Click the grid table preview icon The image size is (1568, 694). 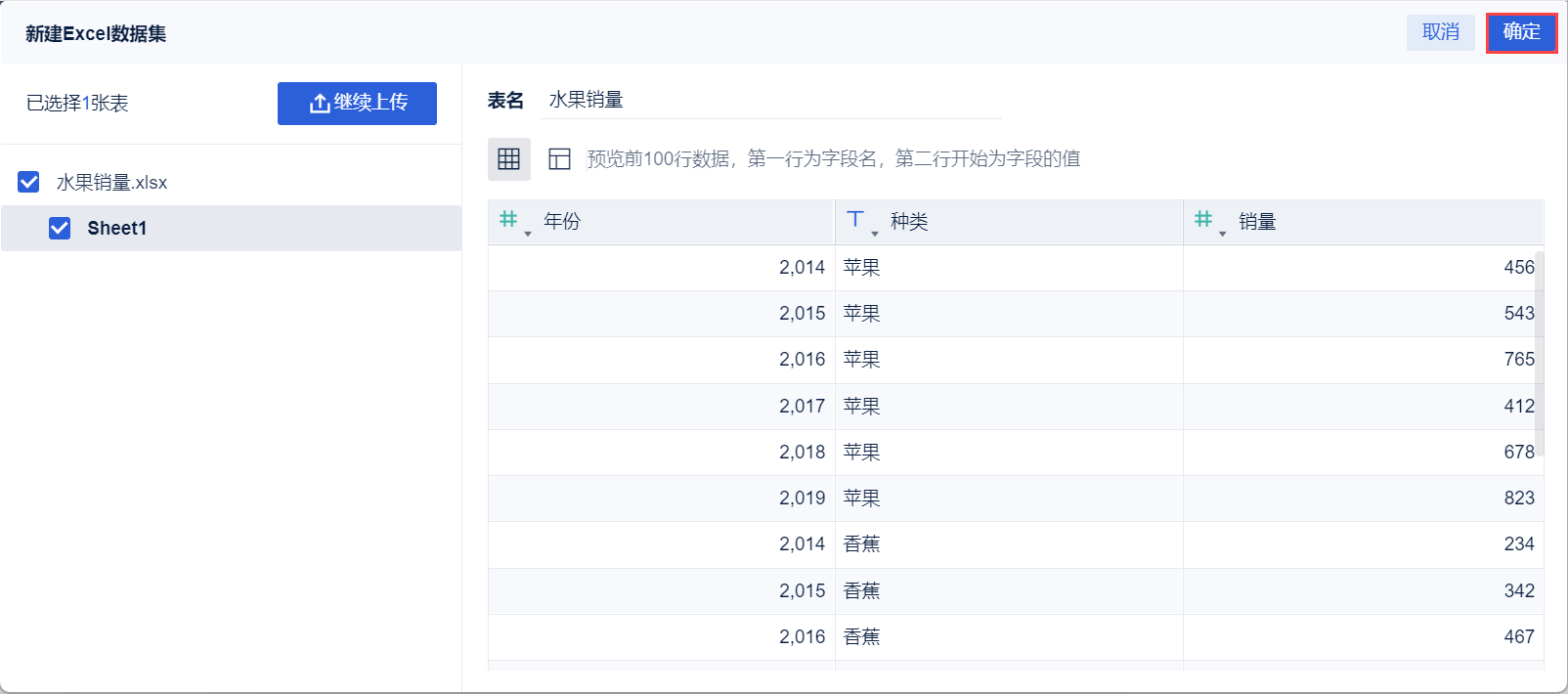tap(508, 159)
